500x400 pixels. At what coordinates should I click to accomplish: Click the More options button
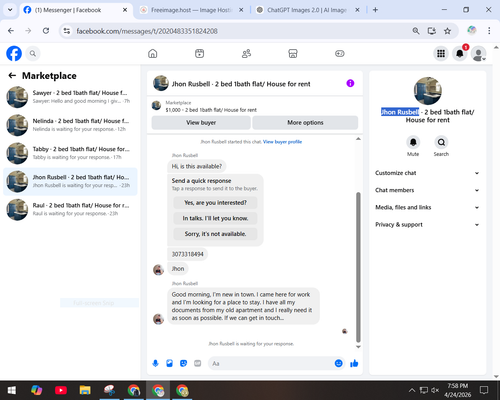pyautogui.click(x=305, y=122)
